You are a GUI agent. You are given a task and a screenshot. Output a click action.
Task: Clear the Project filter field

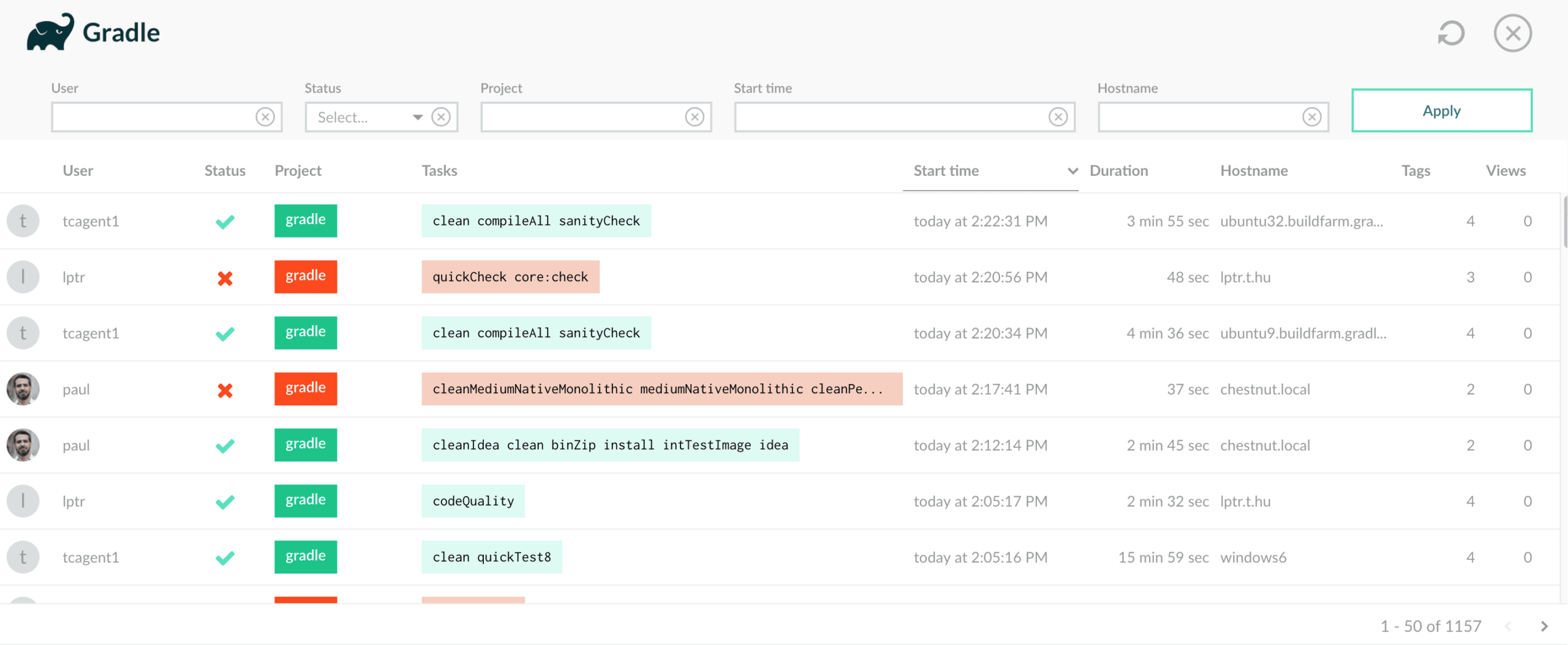tap(694, 117)
